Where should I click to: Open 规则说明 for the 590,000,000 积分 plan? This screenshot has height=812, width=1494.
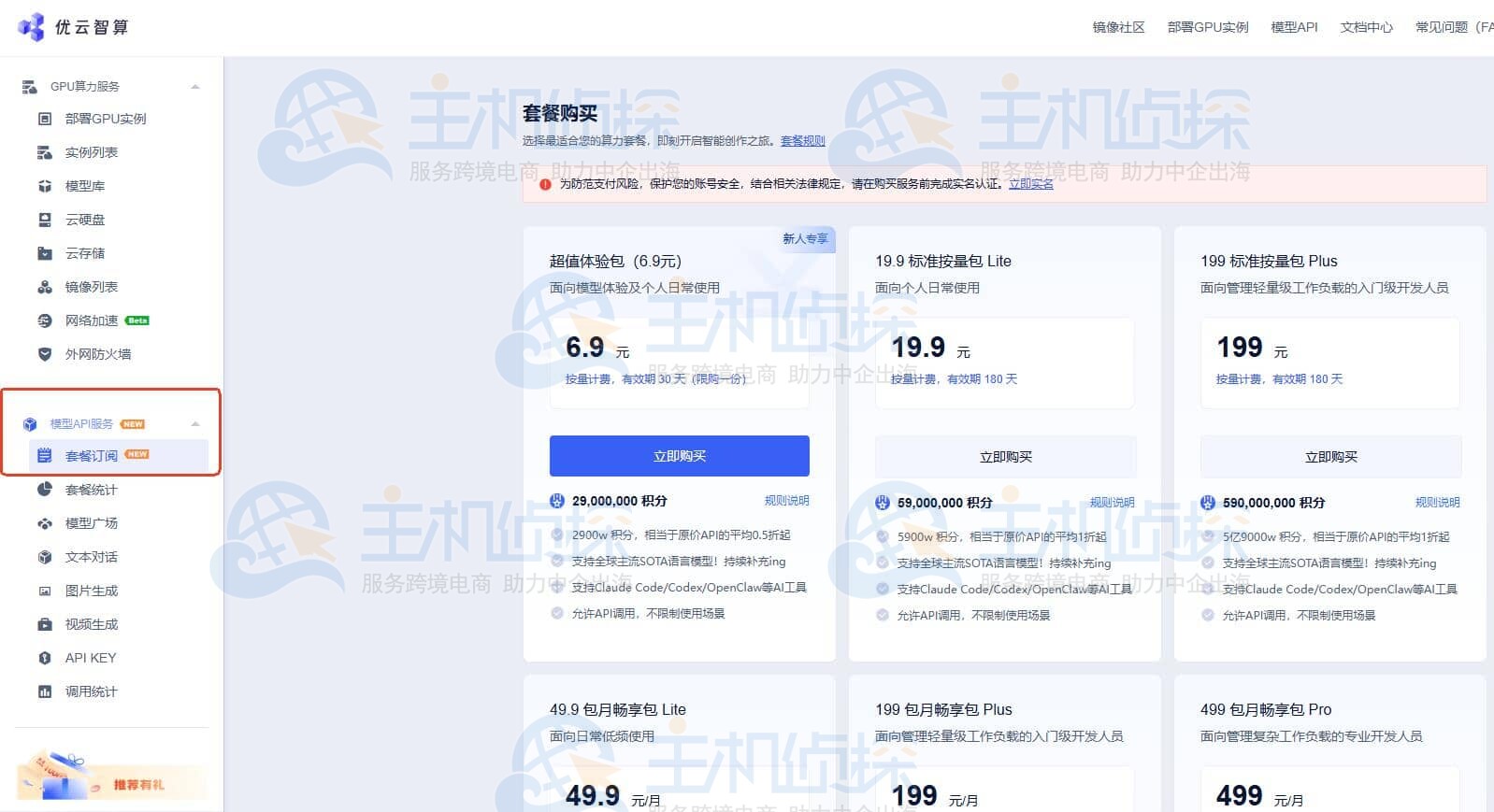click(1438, 503)
